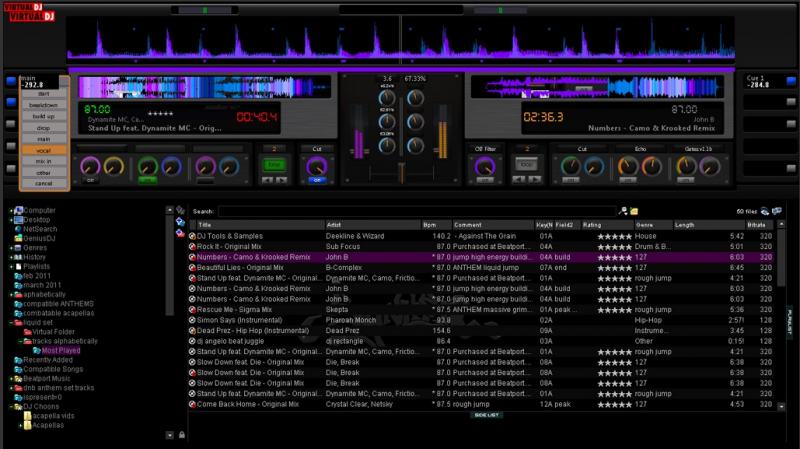Image resolution: width=800 pixels, height=449 pixels.
Task: Click disc icon of DJ Tools & Samples row
Action: pyautogui.click(x=192, y=236)
